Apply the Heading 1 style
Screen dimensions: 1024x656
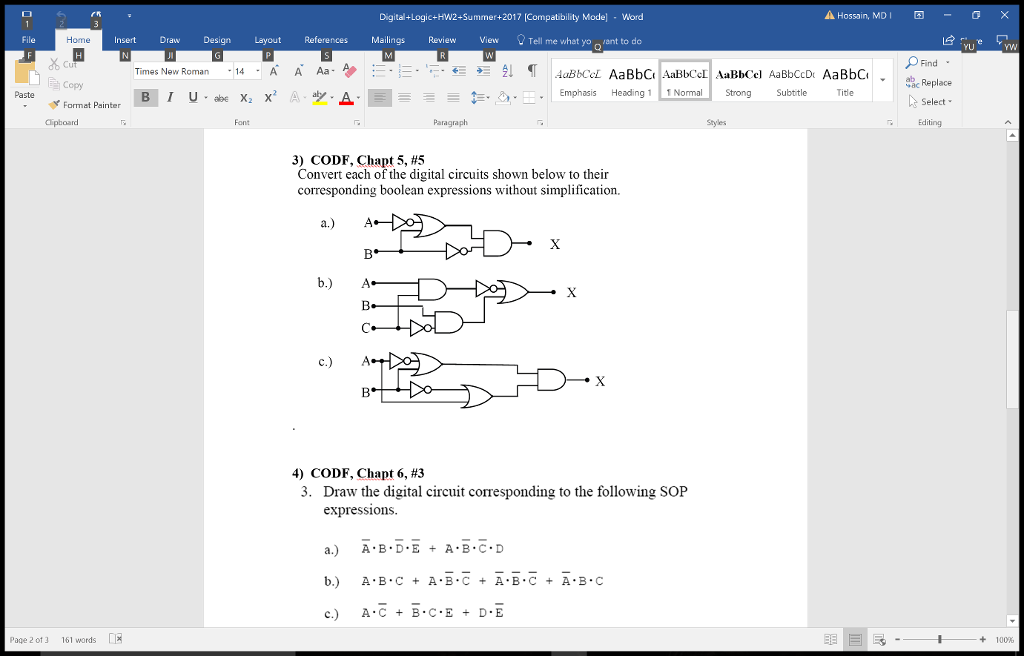coord(632,80)
